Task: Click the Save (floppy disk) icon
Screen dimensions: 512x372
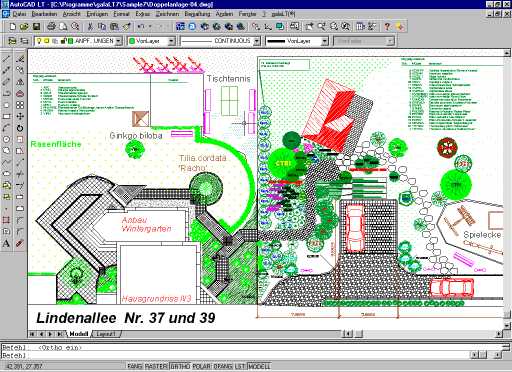Action: pyautogui.click(x=36, y=27)
